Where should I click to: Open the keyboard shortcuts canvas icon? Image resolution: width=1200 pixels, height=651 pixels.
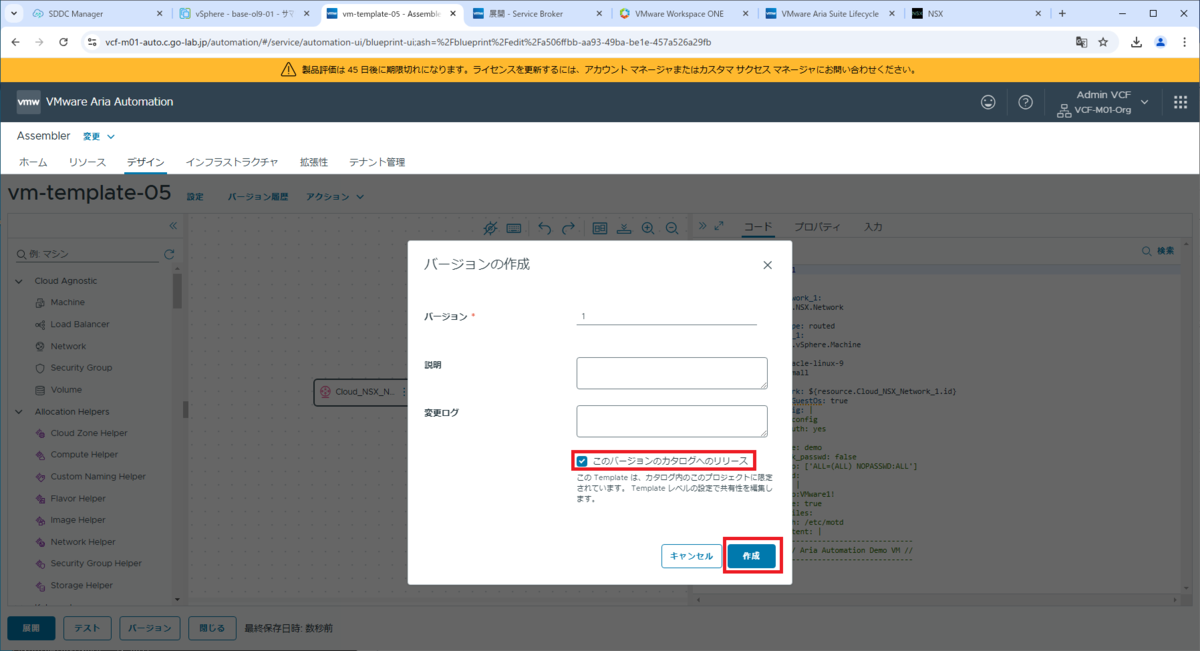coord(514,228)
